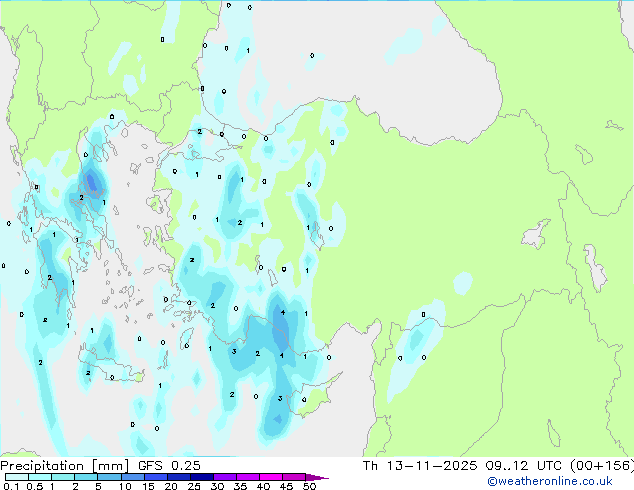
Task: Click the 15–20 mm blue legend swatch
Action: pyautogui.click(x=156, y=477)
